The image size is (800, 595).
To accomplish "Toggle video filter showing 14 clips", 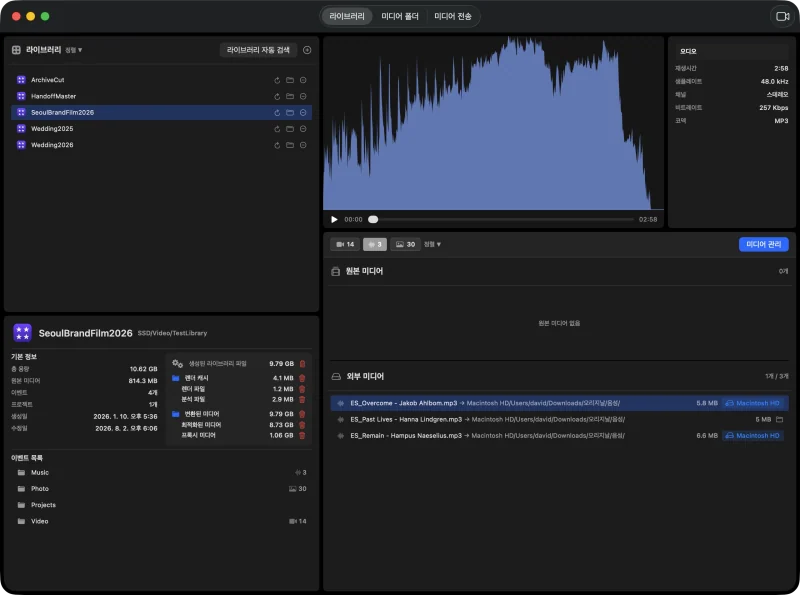I will (x=345, y=244).
